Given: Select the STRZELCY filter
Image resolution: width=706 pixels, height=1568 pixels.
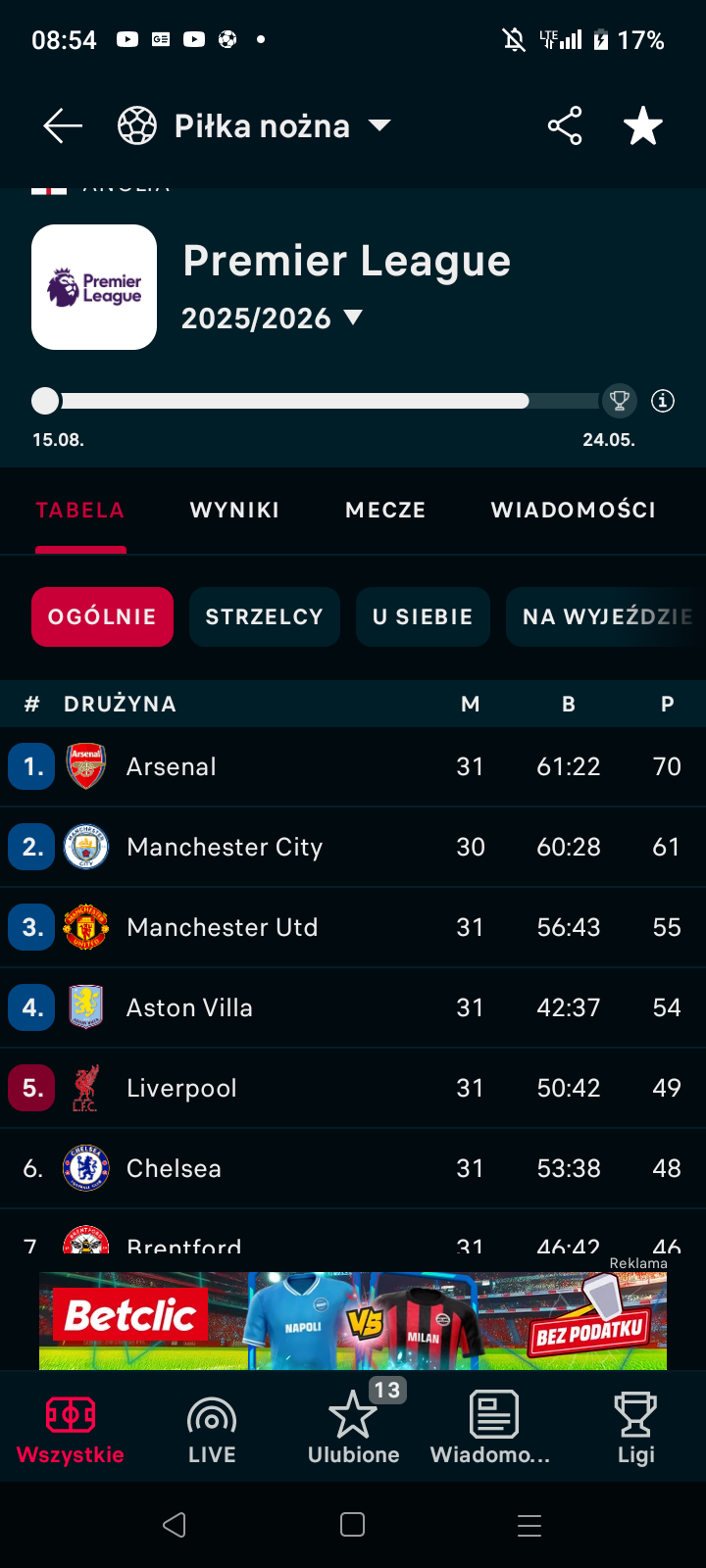Looking at the screenshot, I should pyautogui.click(x=264, y=616).
